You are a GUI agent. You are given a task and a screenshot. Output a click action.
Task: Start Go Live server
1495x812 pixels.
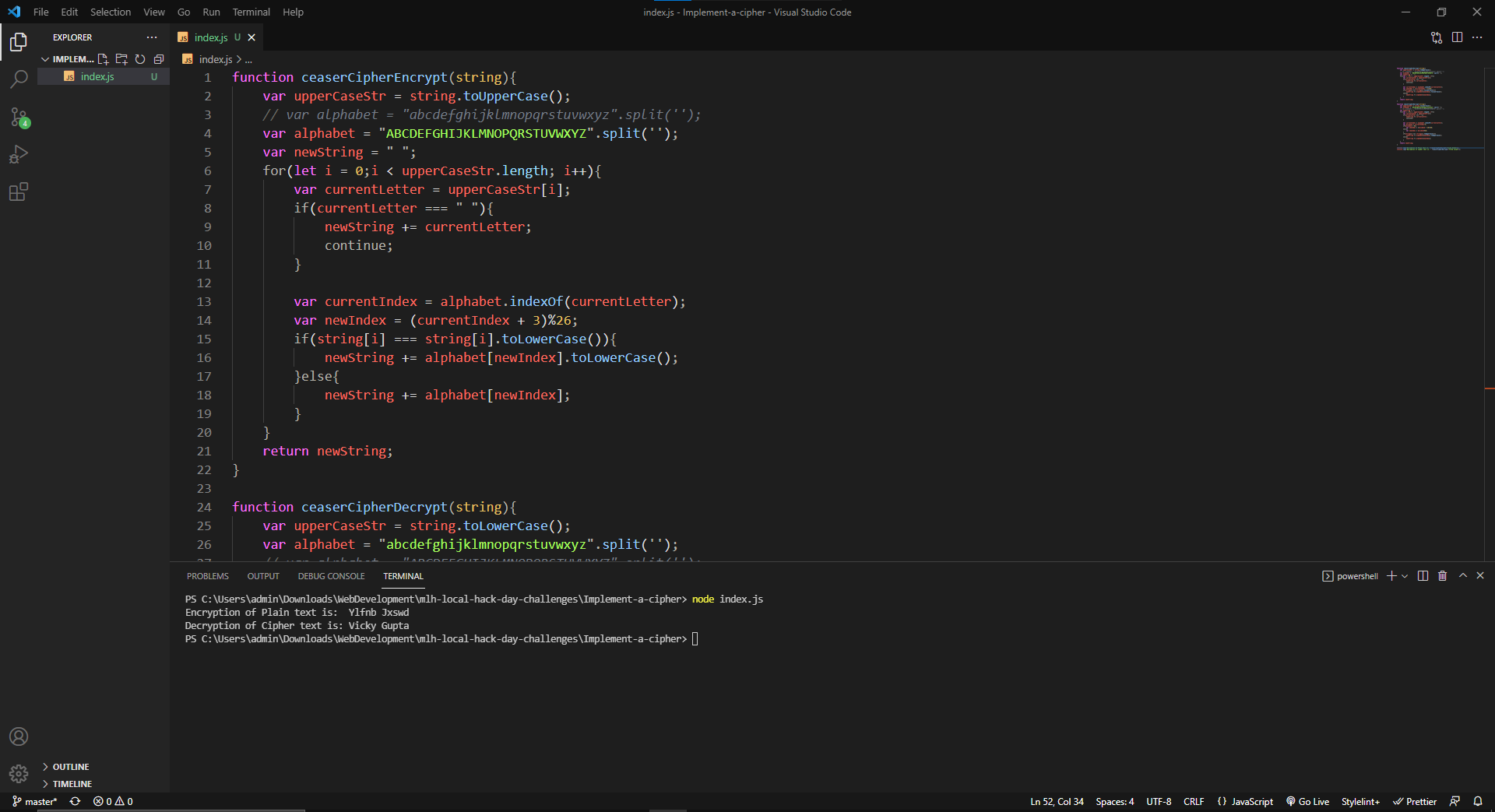point(1308,801)
